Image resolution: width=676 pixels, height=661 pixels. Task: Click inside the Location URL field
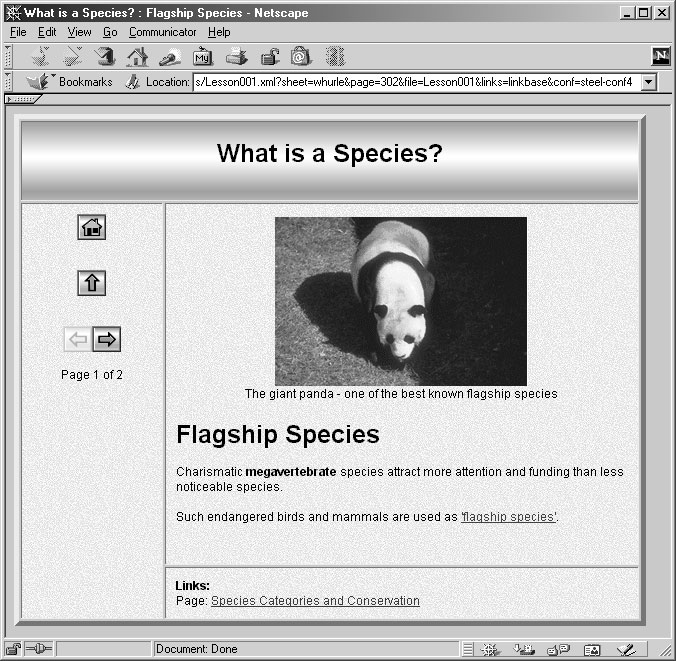[x=414, y=82]
